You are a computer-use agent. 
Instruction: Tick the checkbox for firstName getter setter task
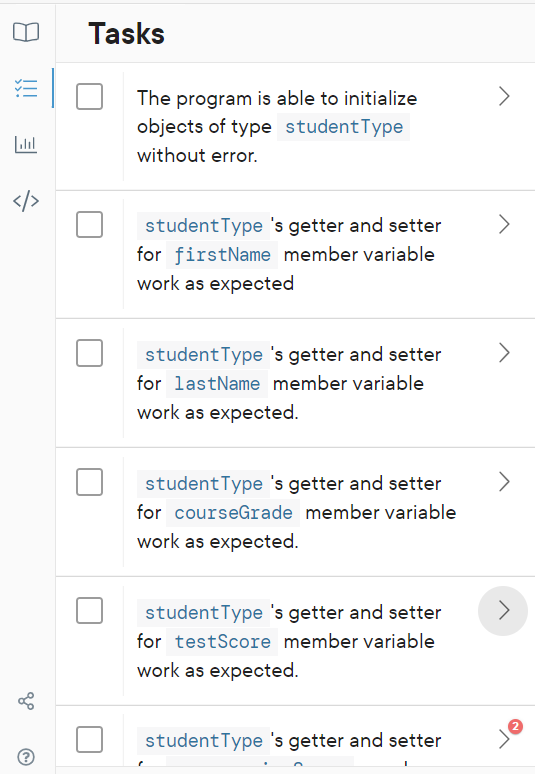(89, 225)
